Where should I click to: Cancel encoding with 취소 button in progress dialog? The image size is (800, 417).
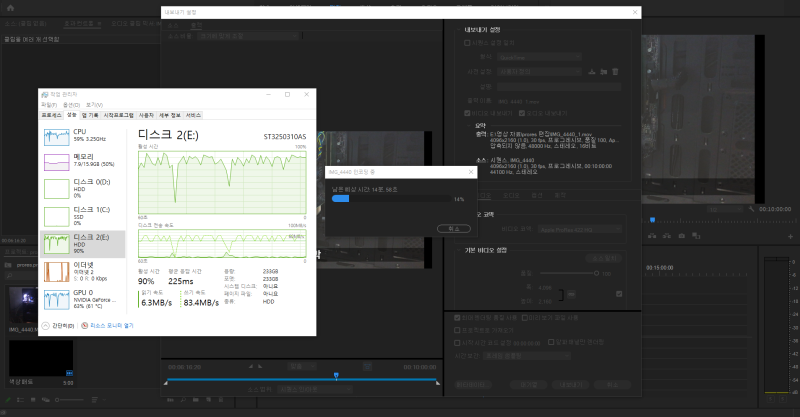[x=454, y=229]
